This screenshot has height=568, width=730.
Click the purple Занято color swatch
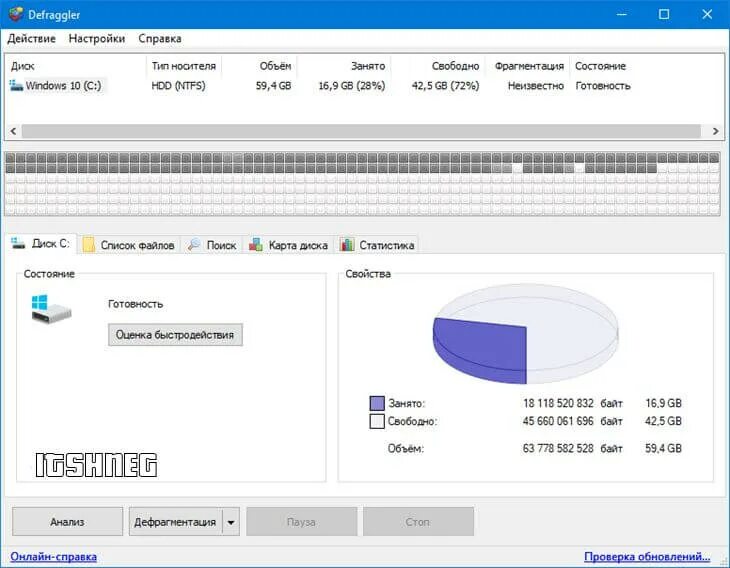[x=377, y=403]
